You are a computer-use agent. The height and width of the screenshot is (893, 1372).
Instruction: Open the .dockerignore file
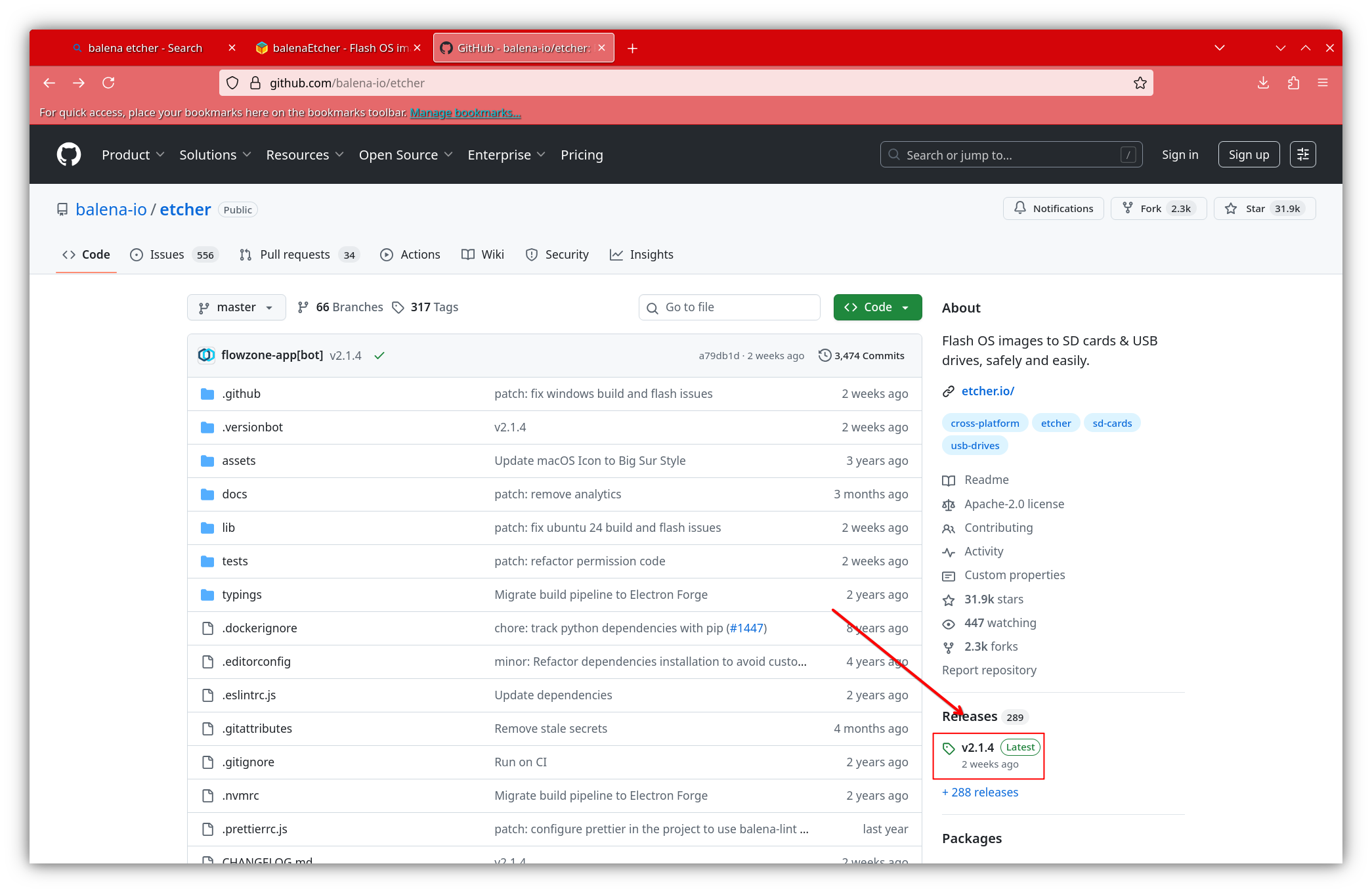pyautogui.click(x=259, y=628)
